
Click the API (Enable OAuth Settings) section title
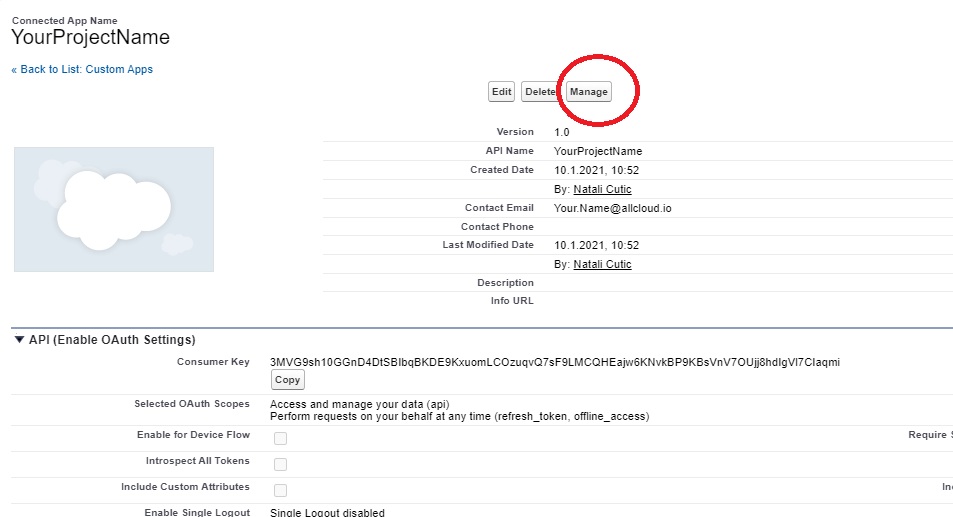(112, 340)
